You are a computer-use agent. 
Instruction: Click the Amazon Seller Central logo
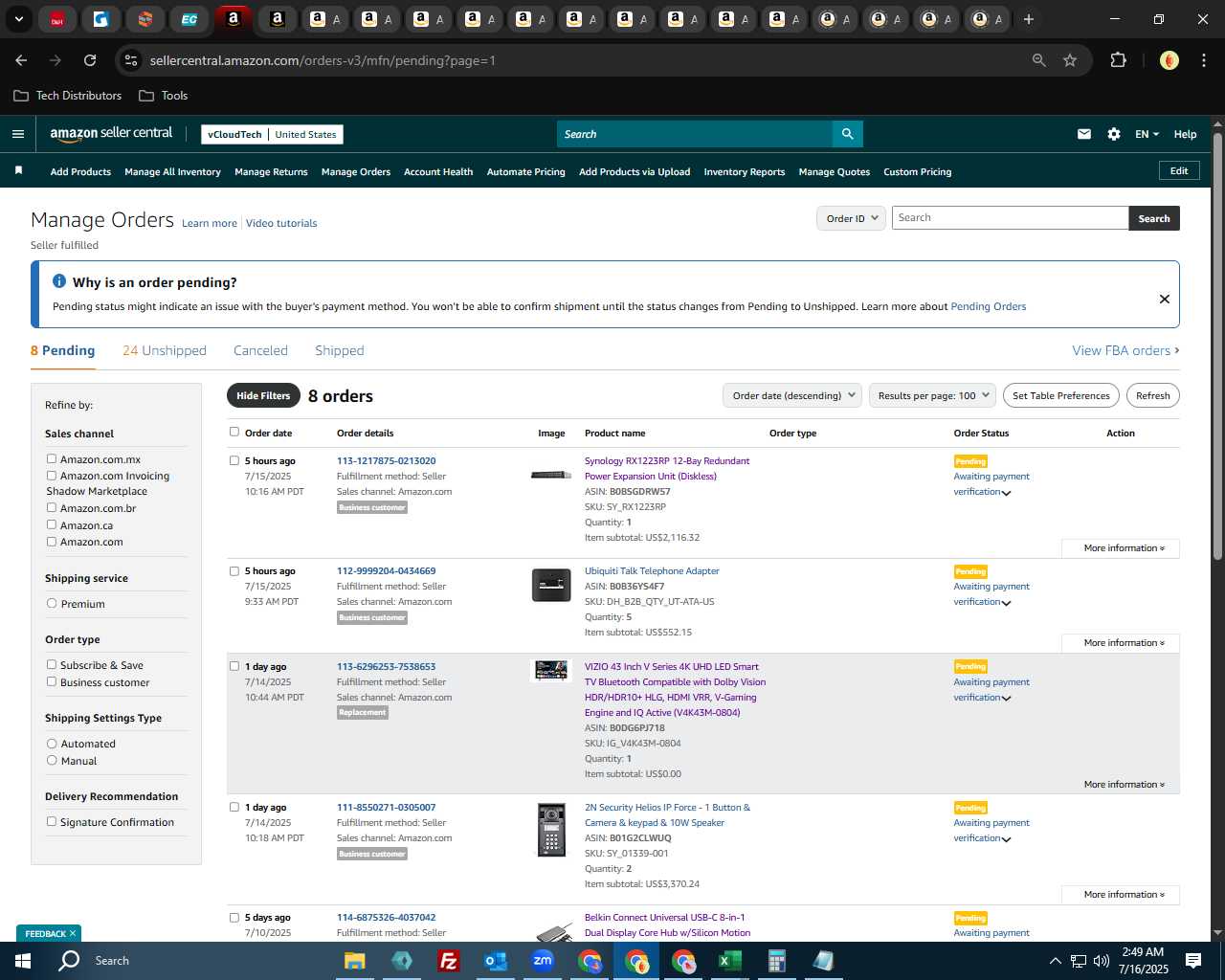click(x=111, y=134)
